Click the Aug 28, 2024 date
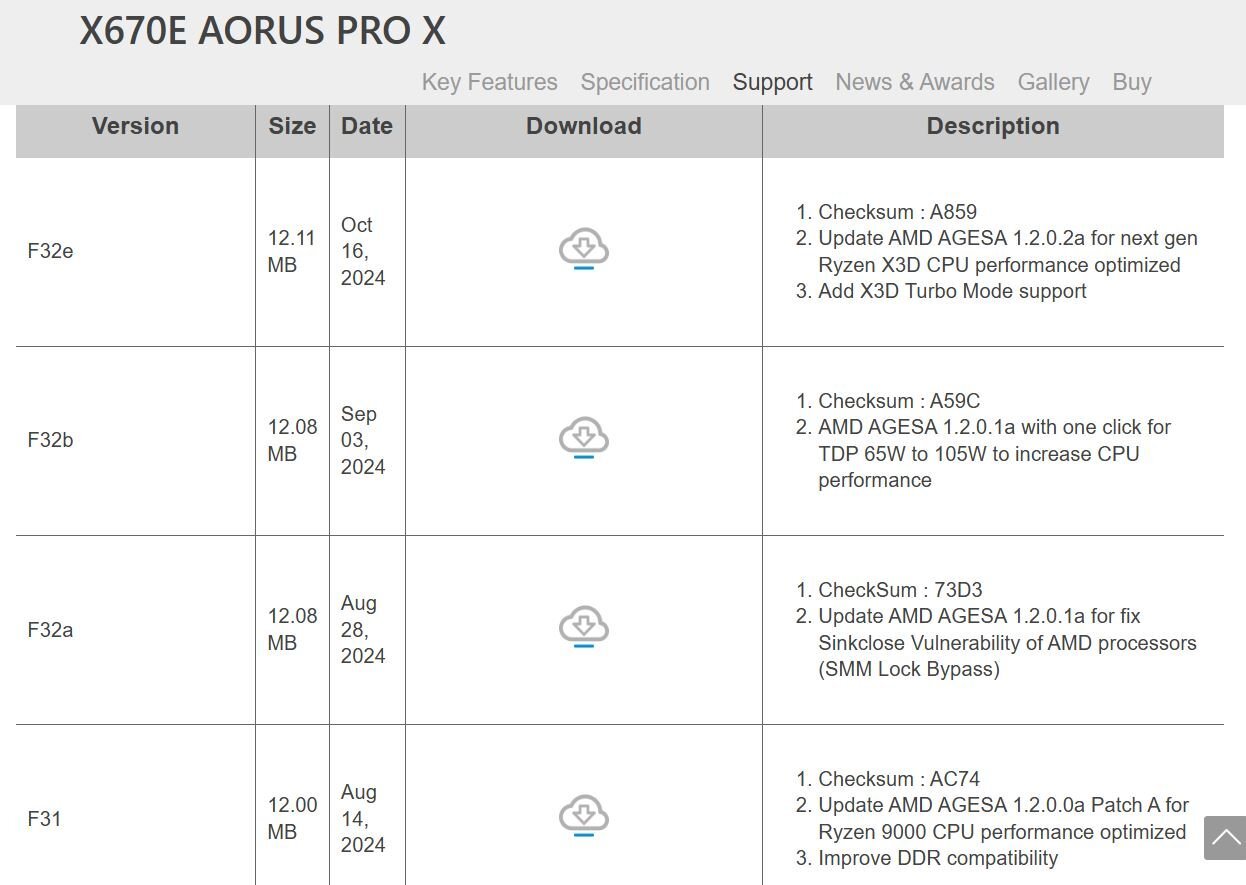Image resolution: width=1246 pixels, height=885 pixels. coord(363,629)
